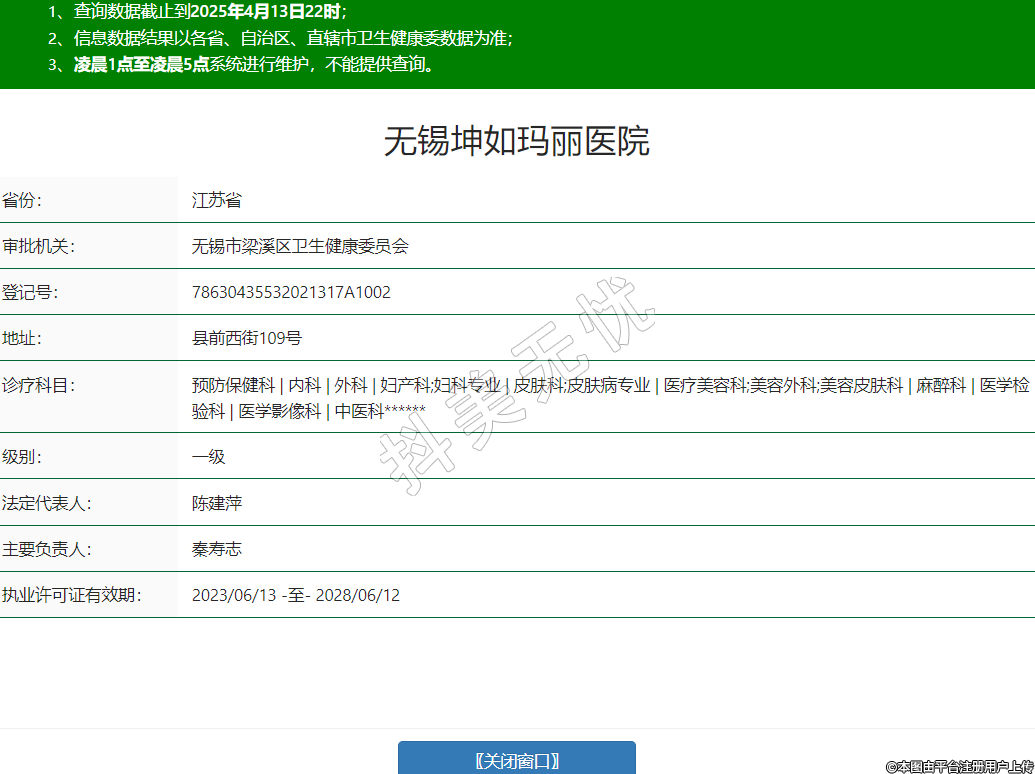The image size is (1035, 774).
Task: Select the 登记号 row label
Action: point(30,292)
